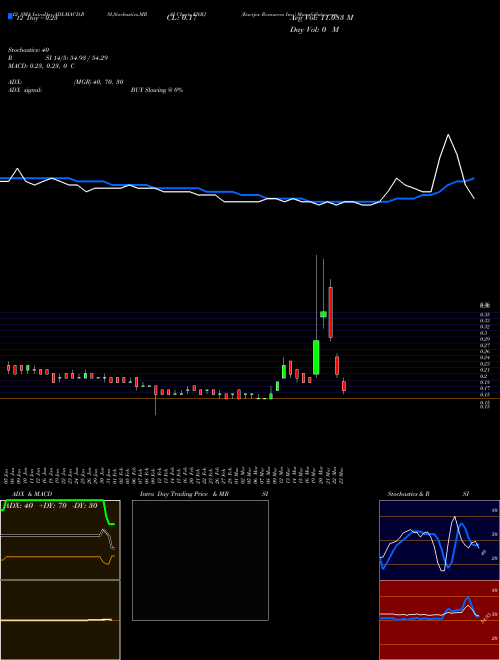Click the peak of the white line spike

(x=448, y=135)
